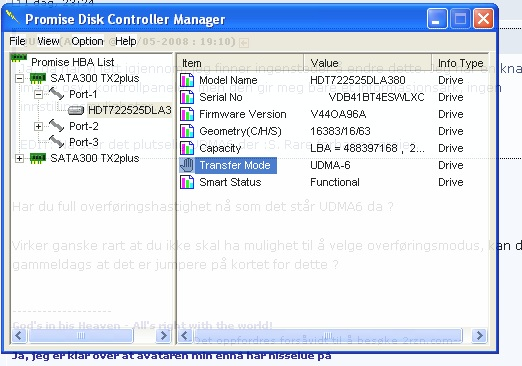Click the Port-2 cable icon

tap(56, 126)
